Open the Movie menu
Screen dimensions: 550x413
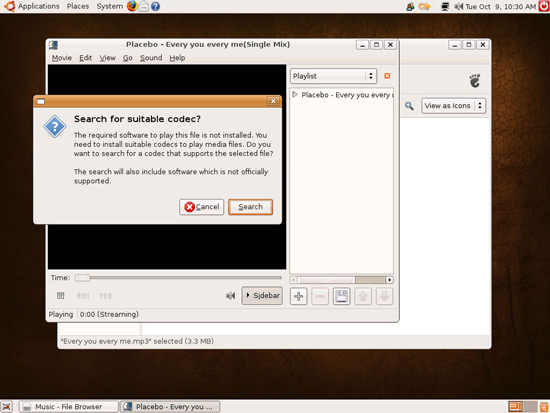[x=62, y=58]
